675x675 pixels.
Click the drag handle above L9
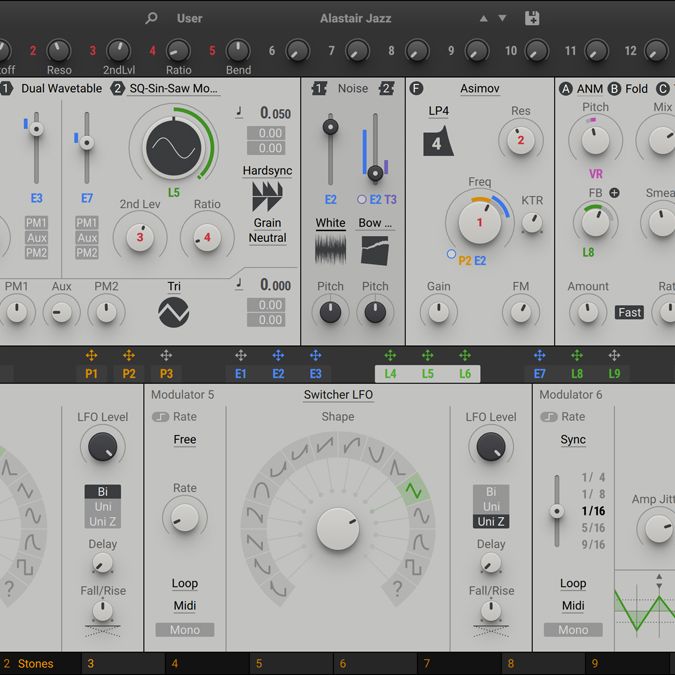[x=614, y=355]
